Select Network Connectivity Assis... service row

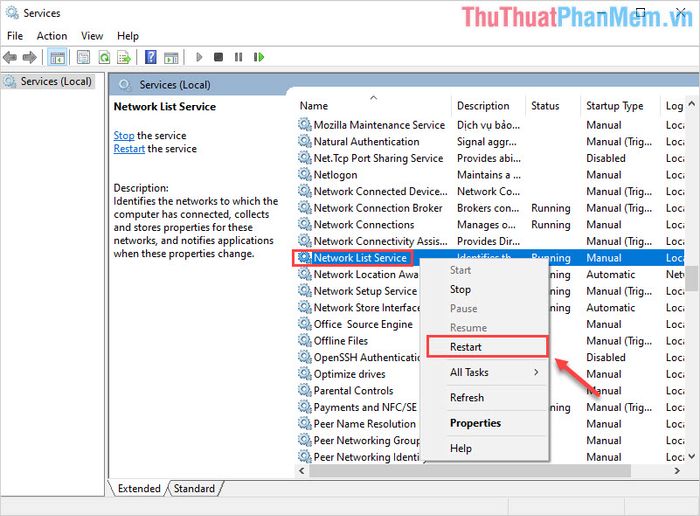pyautogui.click(x=490, y=241)
